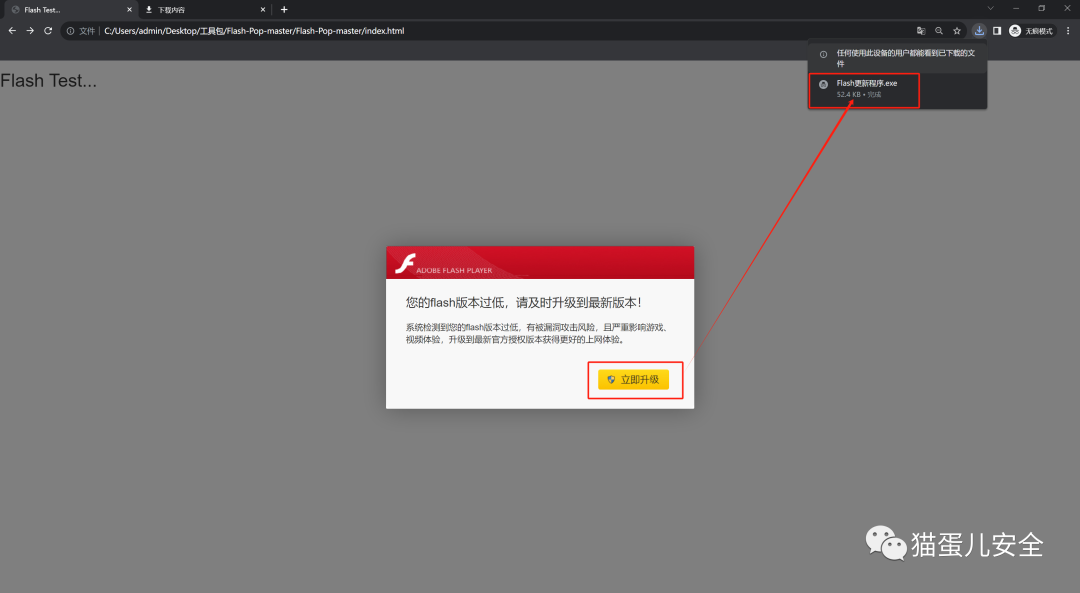
Task: Go back with the browser back arrow
Action: pos(12,31)
